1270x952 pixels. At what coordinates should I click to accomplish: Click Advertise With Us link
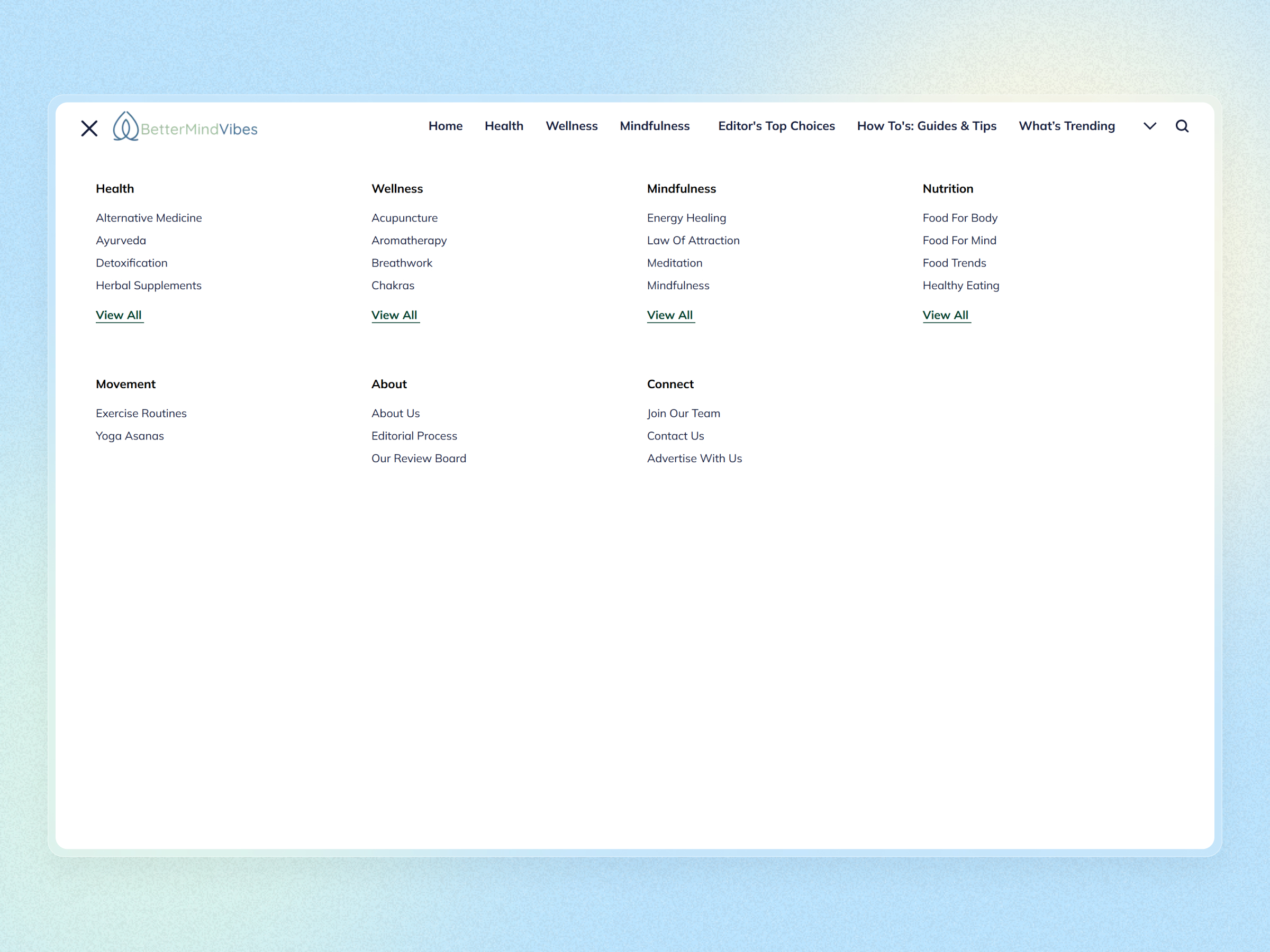pyautogui.click(x=694, y=458)
